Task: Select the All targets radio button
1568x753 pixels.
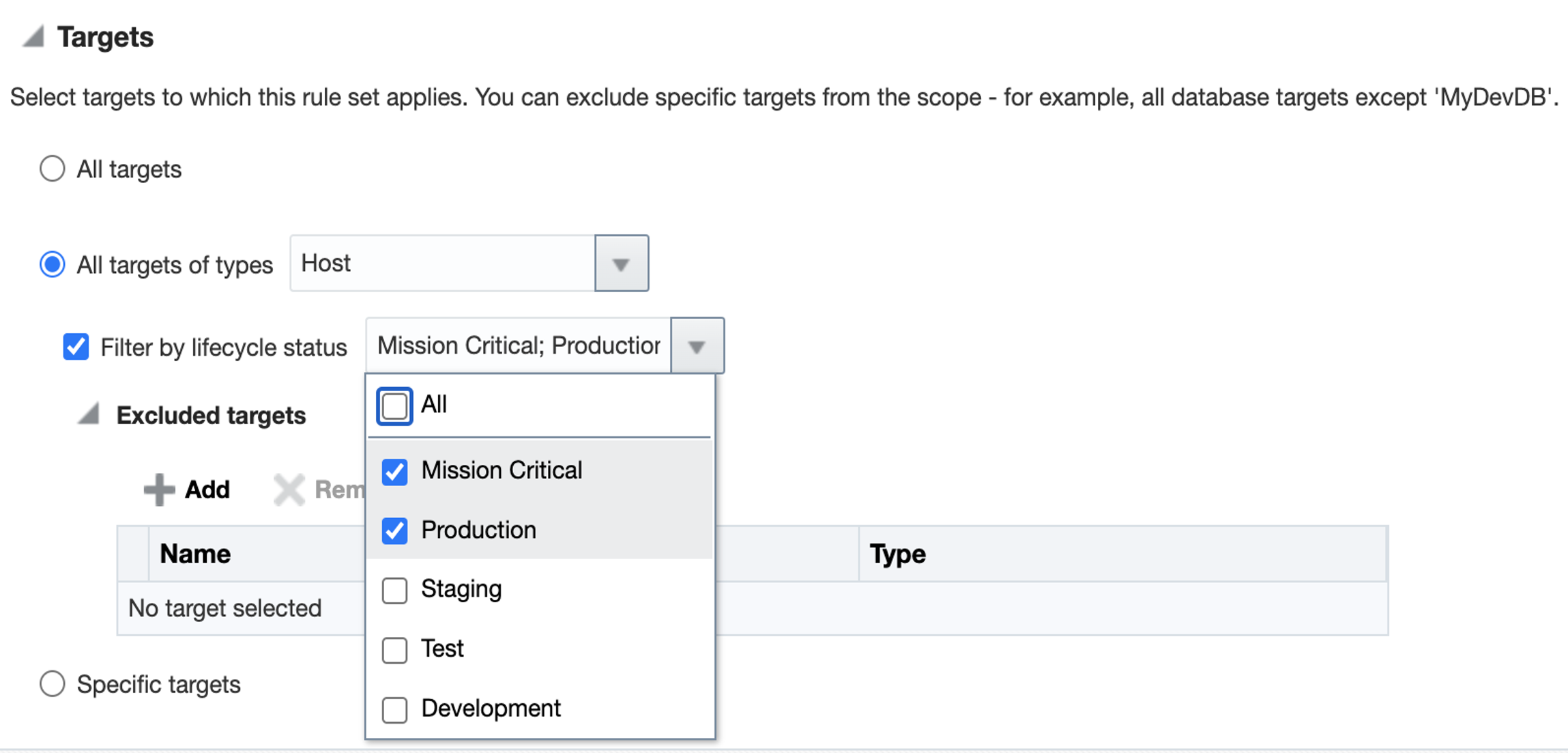Action: click(x=53, y=169)
